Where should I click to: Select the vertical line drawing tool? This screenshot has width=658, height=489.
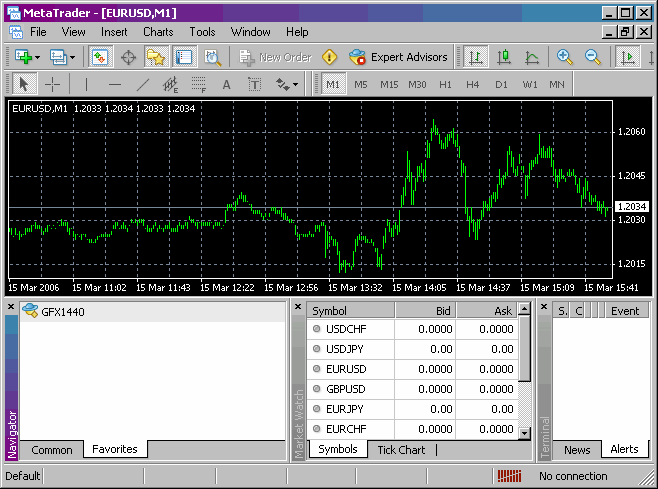tap(87, 85)
